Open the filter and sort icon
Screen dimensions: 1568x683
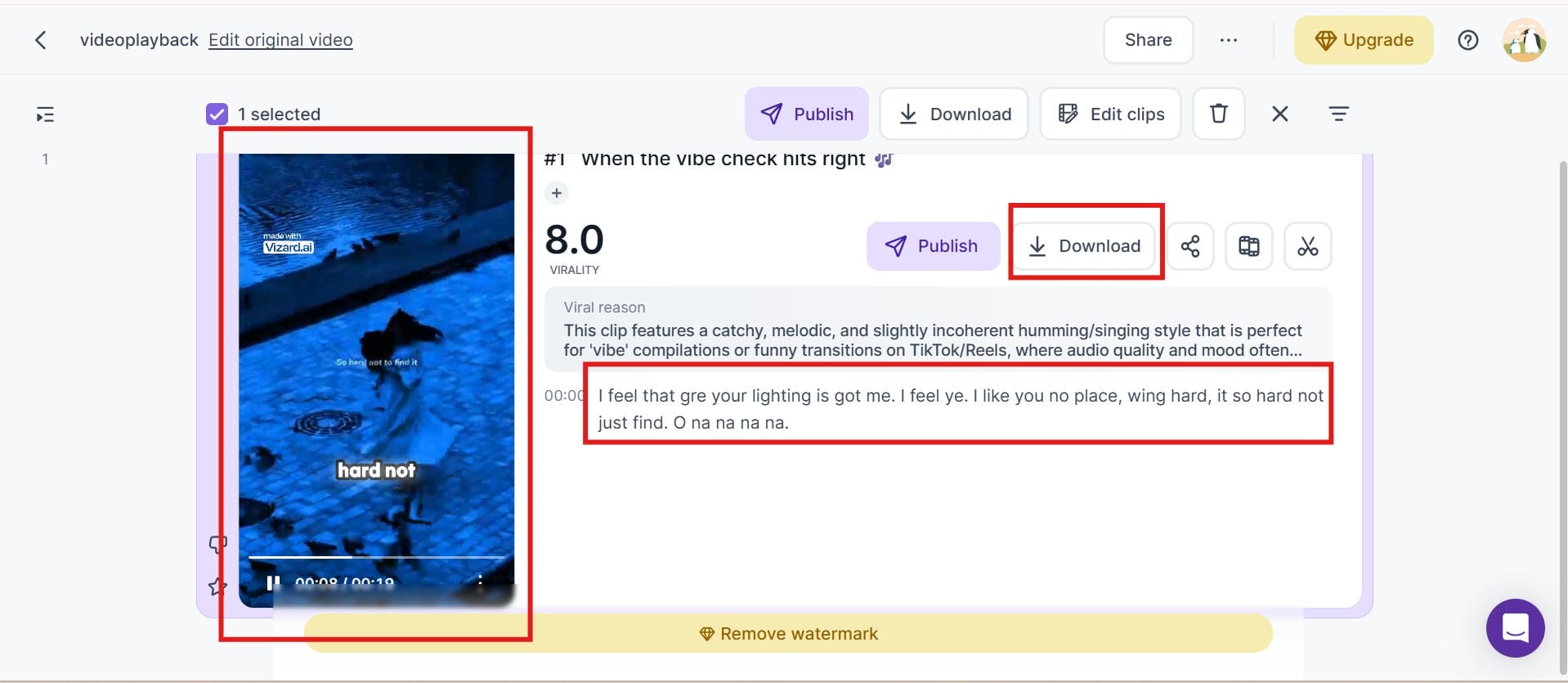[x=1338, y=114]
